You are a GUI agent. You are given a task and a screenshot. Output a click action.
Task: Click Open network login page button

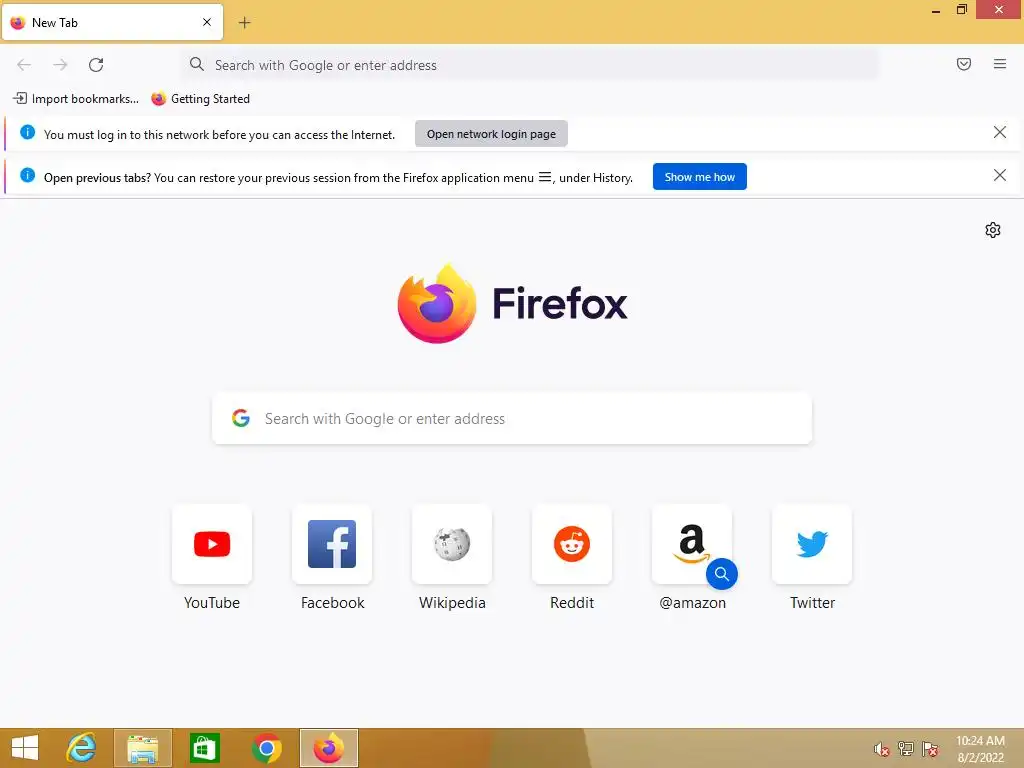491,134
